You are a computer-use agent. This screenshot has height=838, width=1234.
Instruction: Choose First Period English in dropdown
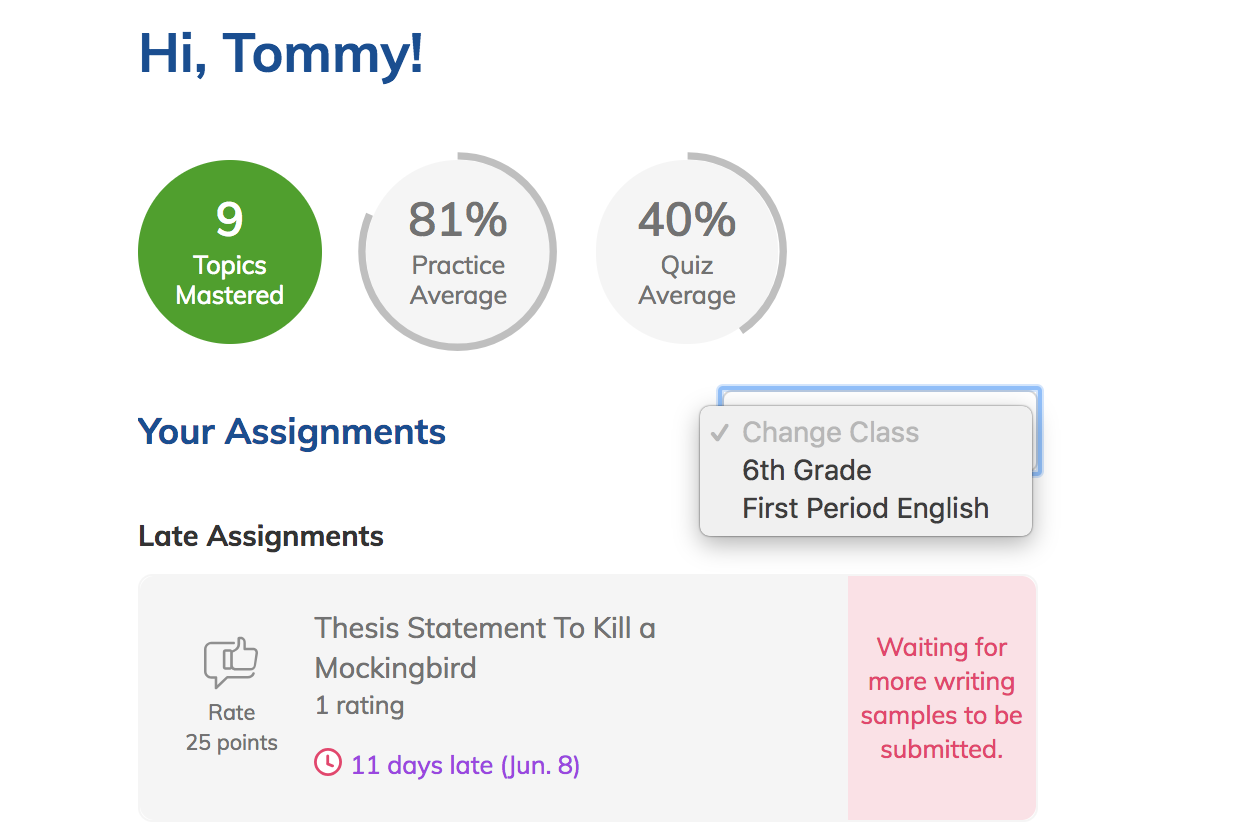866,508
